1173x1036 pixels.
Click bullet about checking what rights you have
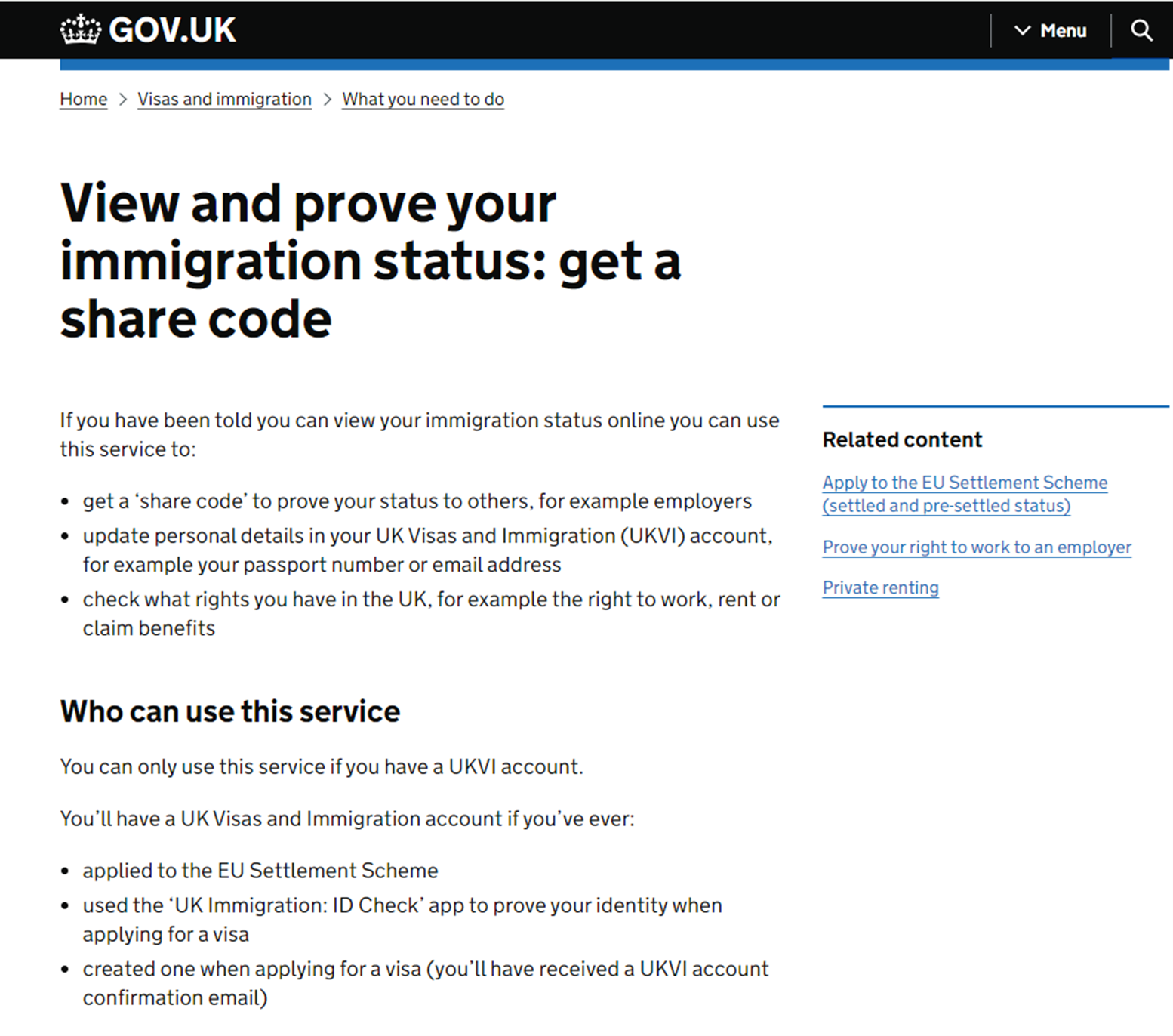pos(432,613)
